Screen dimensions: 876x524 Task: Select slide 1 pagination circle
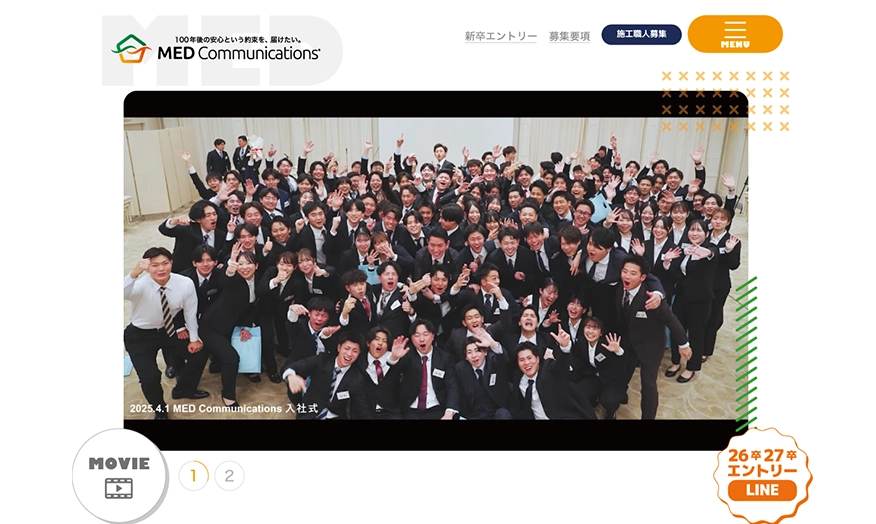click(193, 476)
